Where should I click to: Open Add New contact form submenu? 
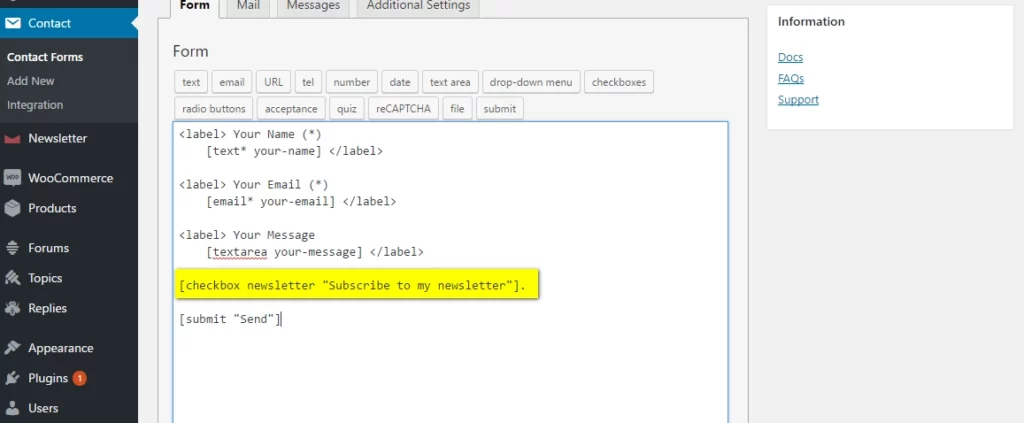[31, 81]
